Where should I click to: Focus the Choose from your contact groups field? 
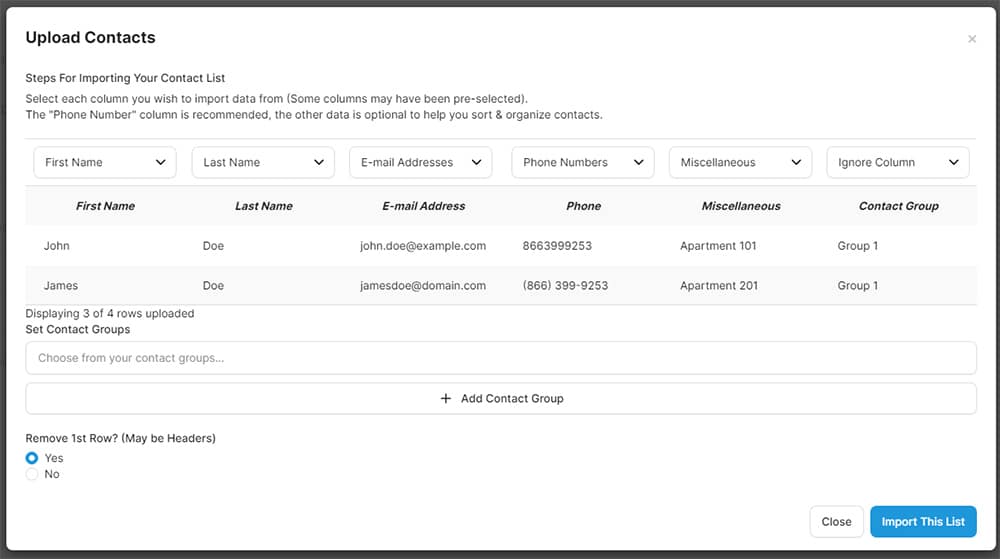click(x=500, y=357)
